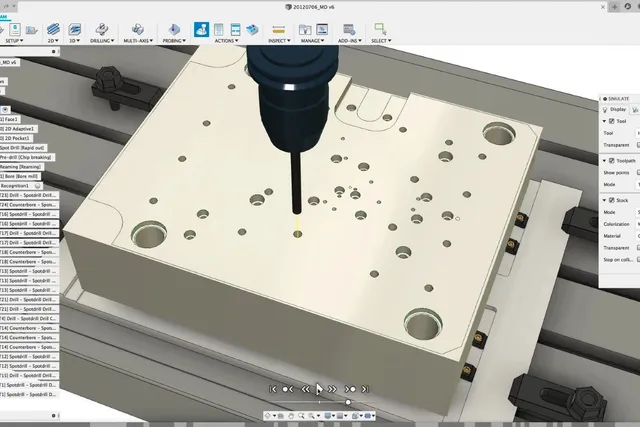Click the Generate toolpath icon in Actions

252,29
